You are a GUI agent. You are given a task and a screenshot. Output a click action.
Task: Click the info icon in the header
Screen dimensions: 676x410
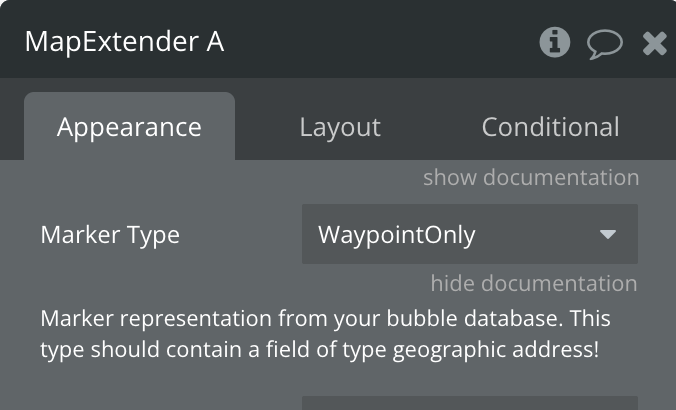554,42
